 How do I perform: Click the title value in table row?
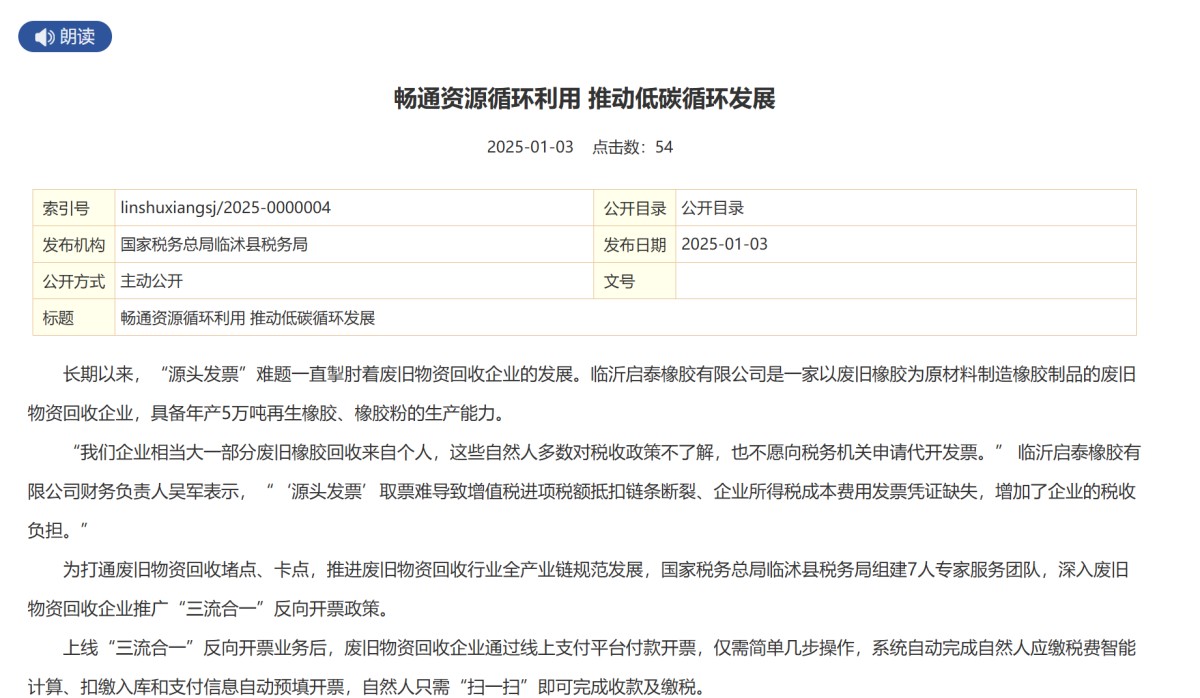pyautogui.click(x=248, y=318)
